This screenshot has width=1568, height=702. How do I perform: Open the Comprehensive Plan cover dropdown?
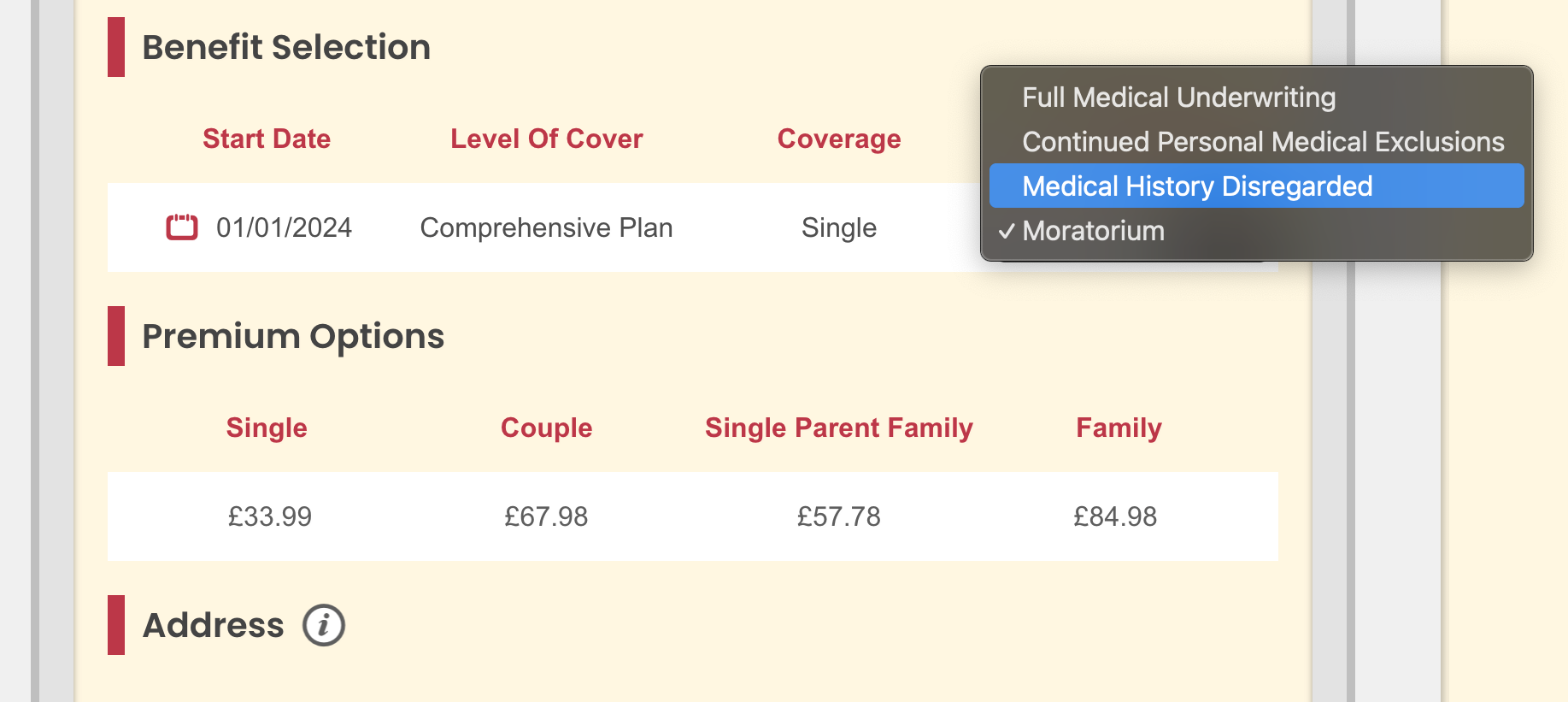(x=546, y=227)
